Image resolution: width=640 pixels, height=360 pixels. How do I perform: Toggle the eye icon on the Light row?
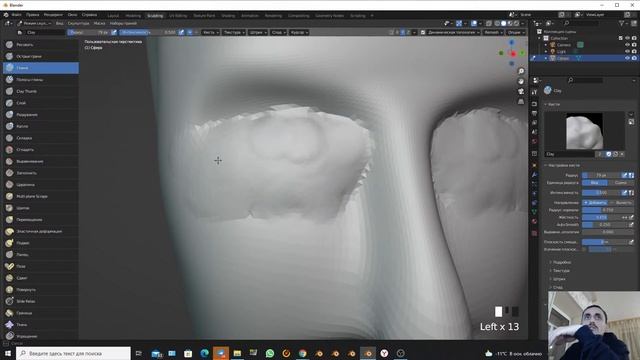click(x=627, y=51)
